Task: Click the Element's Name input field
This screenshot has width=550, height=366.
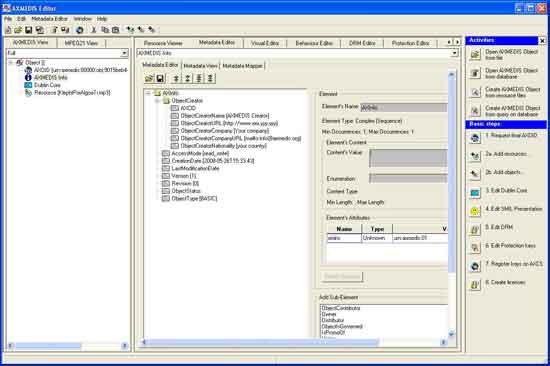Action: tap(404, 107)
